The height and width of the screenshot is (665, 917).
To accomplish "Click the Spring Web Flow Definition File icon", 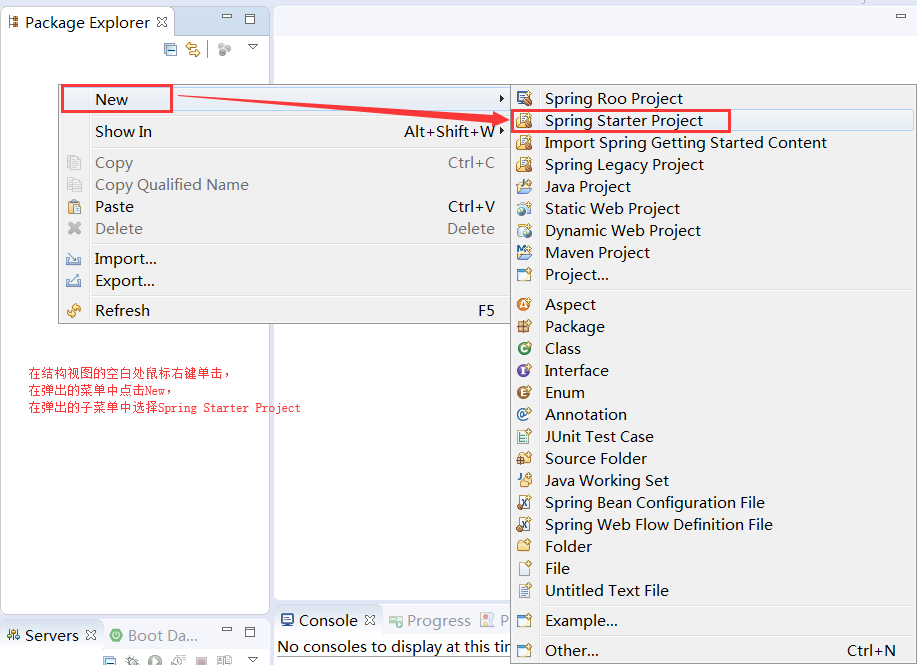I will pos(525,525).
